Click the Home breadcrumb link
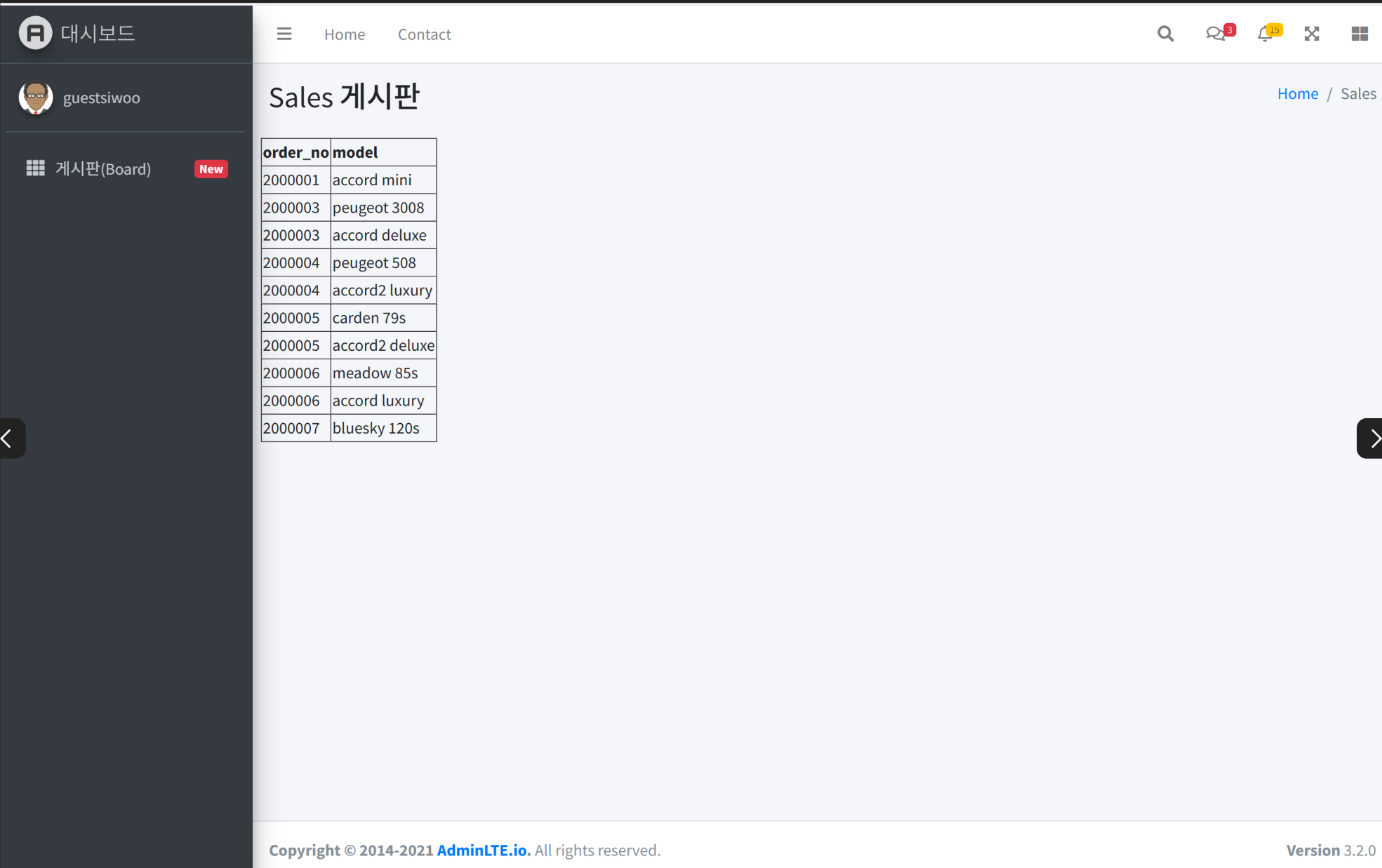The height and width of the screenshot is (868, 1382). 1297,93
